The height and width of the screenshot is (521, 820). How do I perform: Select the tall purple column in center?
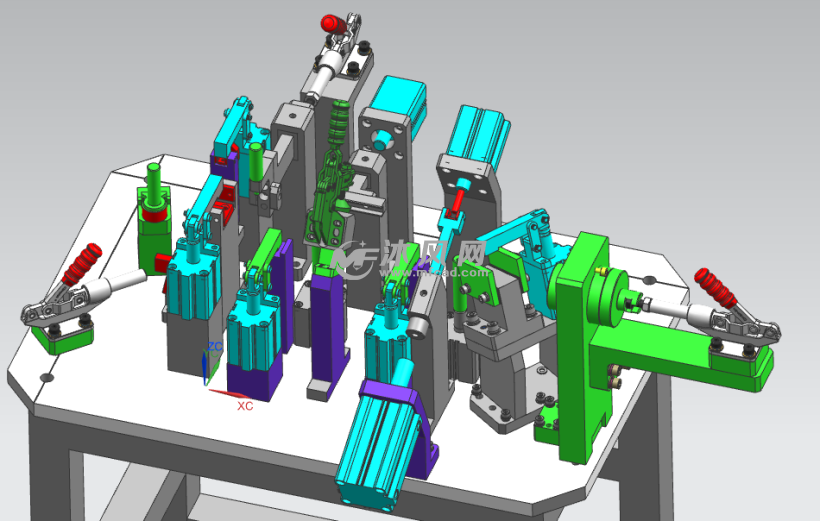328,331
